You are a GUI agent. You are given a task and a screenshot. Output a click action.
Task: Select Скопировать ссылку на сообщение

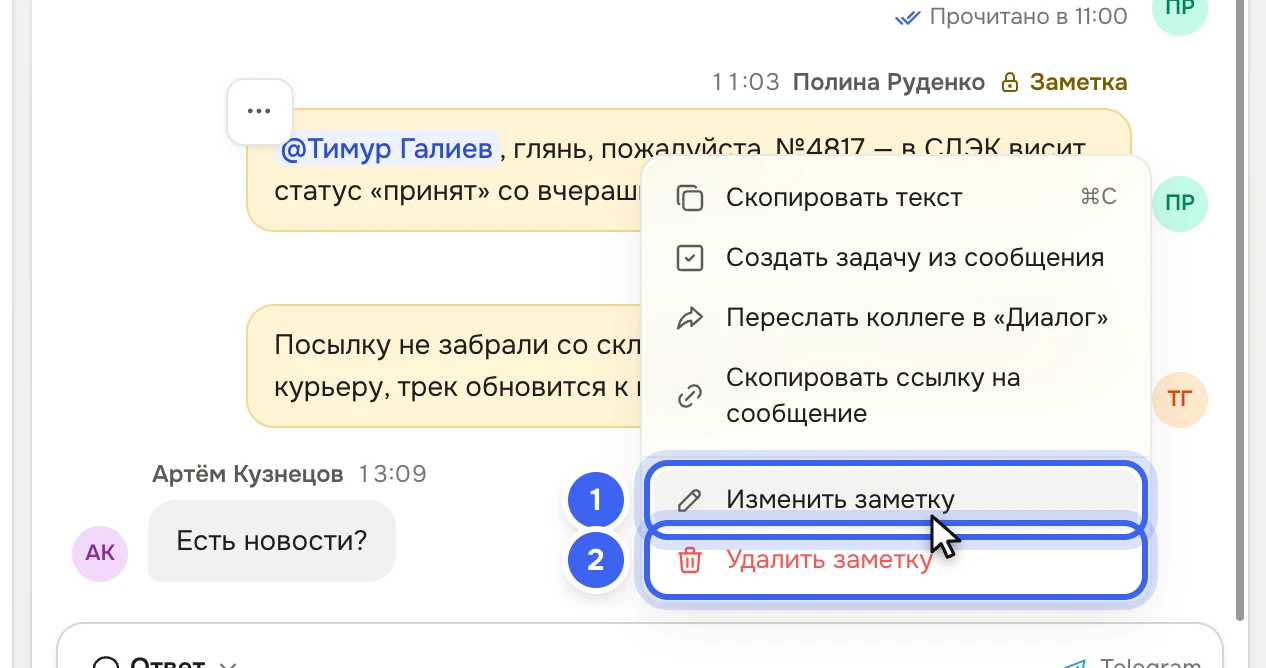pyautogui.click(x=896, y=395)
